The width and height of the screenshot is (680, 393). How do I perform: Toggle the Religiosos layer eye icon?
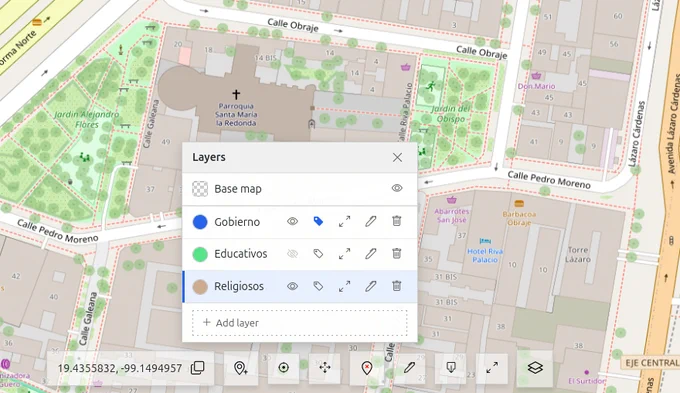292,286
